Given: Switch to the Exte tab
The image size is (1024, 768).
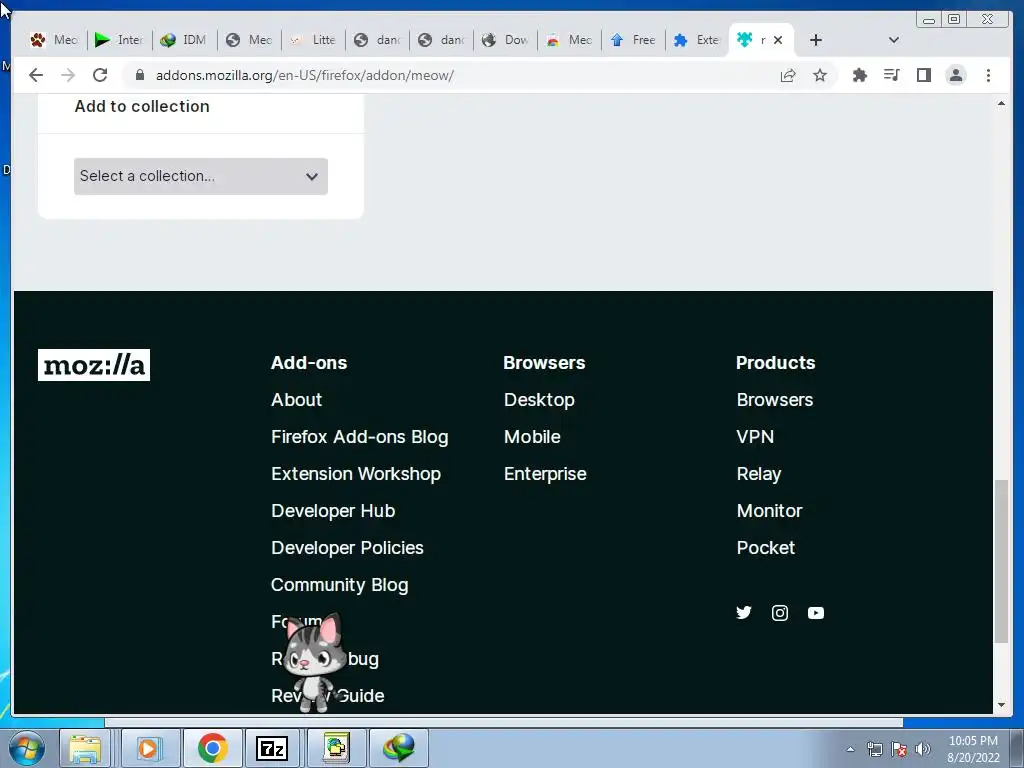Looking at the screenshot, I should pos(697,40).
